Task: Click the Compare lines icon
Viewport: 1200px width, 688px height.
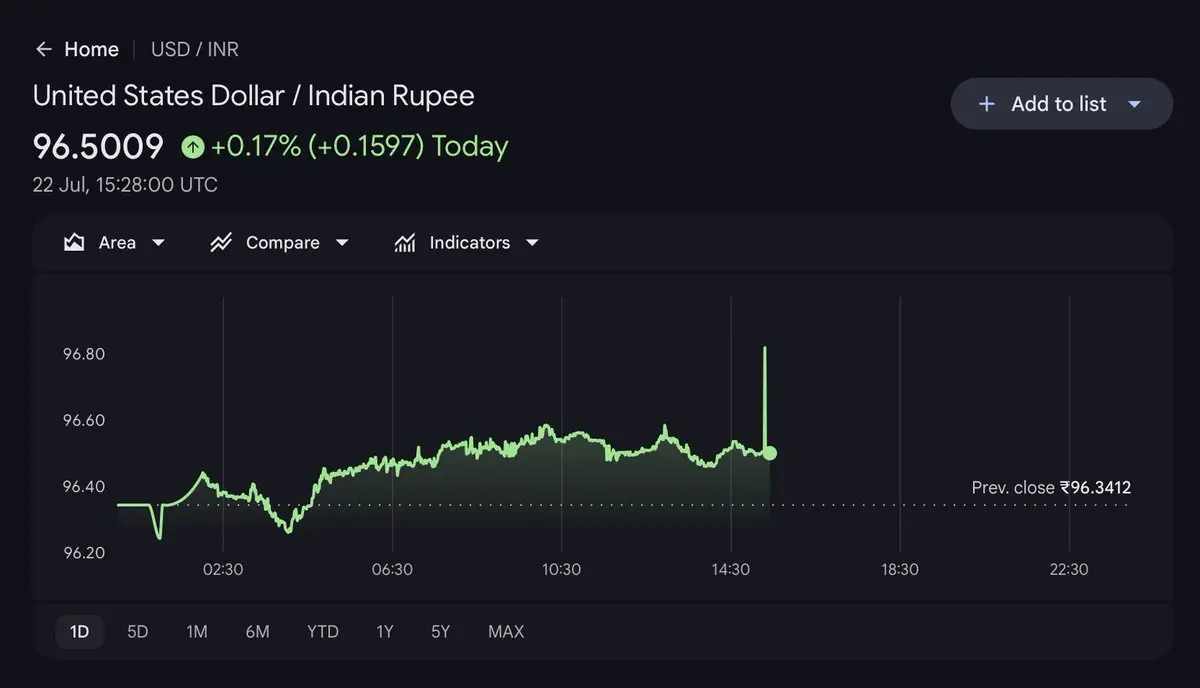Action: tap(221, 243)
